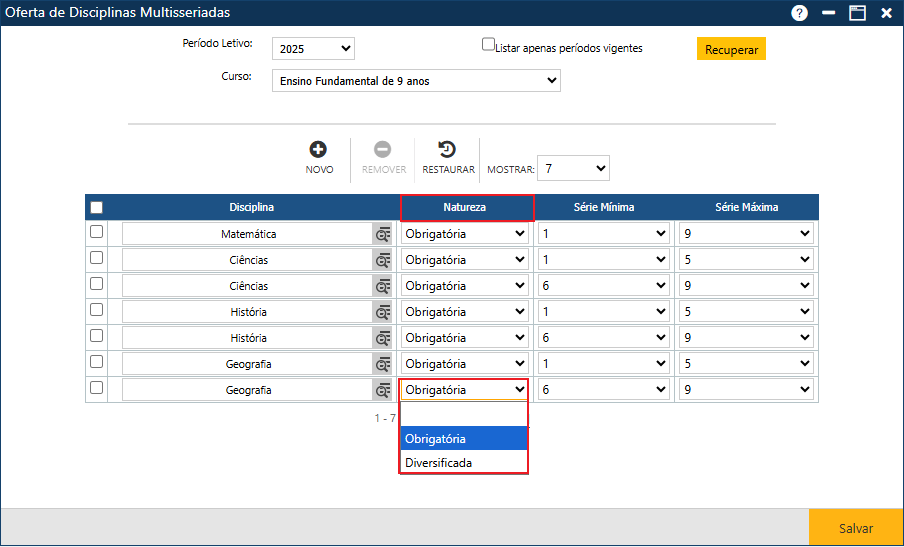Click the Restaurar restore icon
This screenshot has height=547, width=904.
[447, 150]
